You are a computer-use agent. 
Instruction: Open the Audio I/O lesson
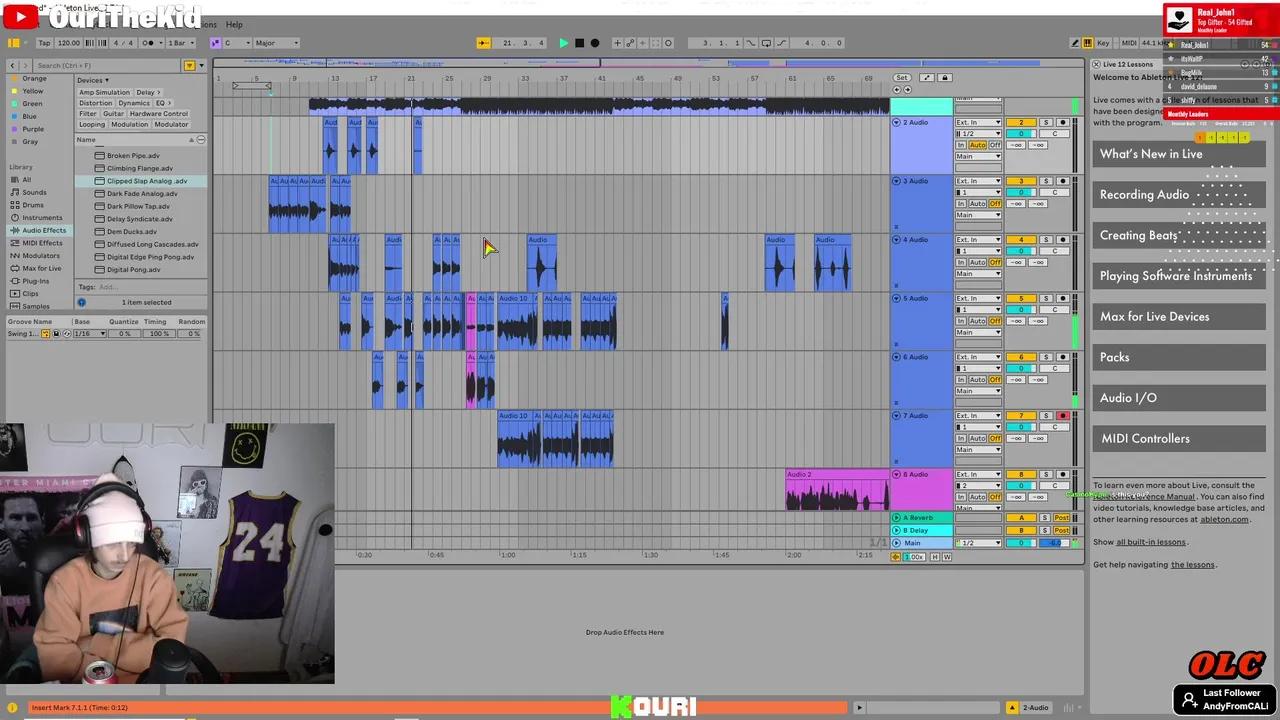(1179, 398)
